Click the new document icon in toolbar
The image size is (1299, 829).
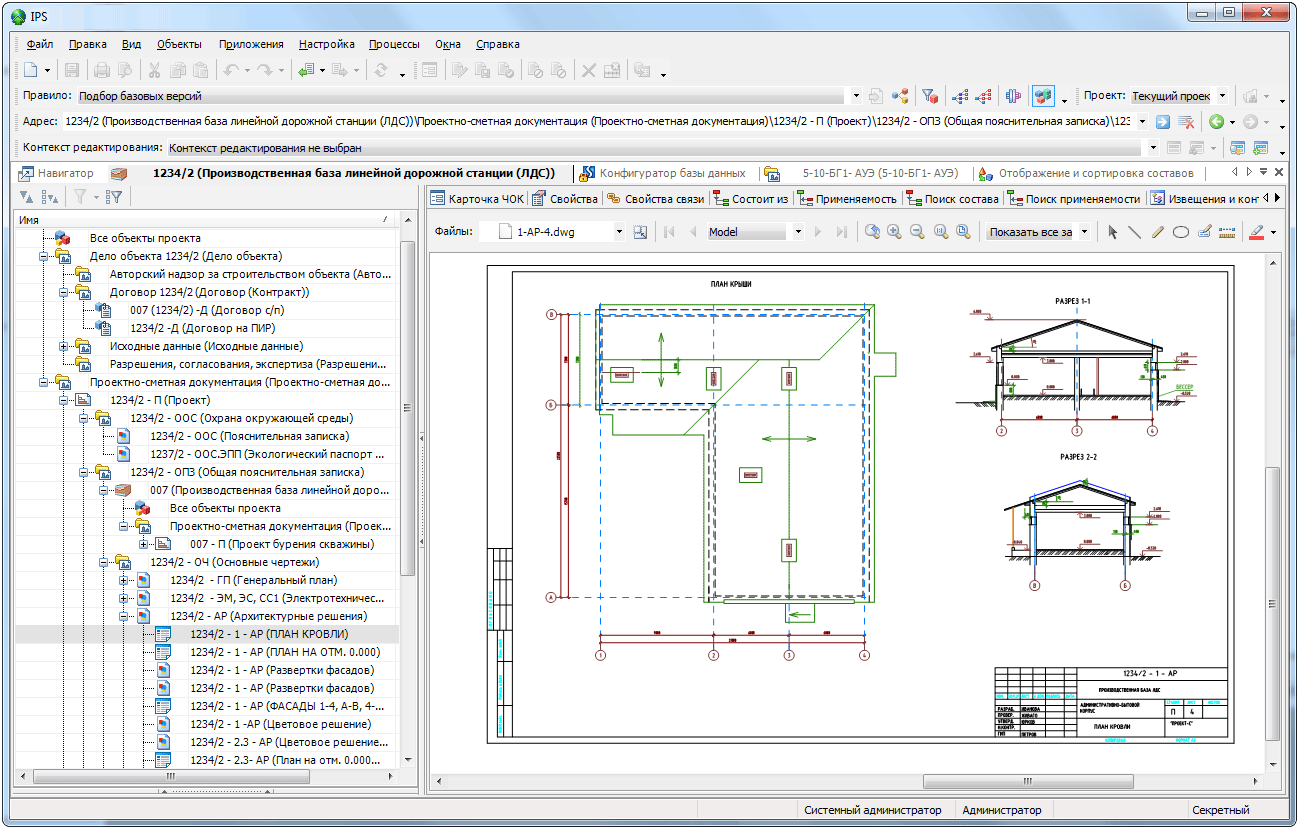[x=31, y=70]
